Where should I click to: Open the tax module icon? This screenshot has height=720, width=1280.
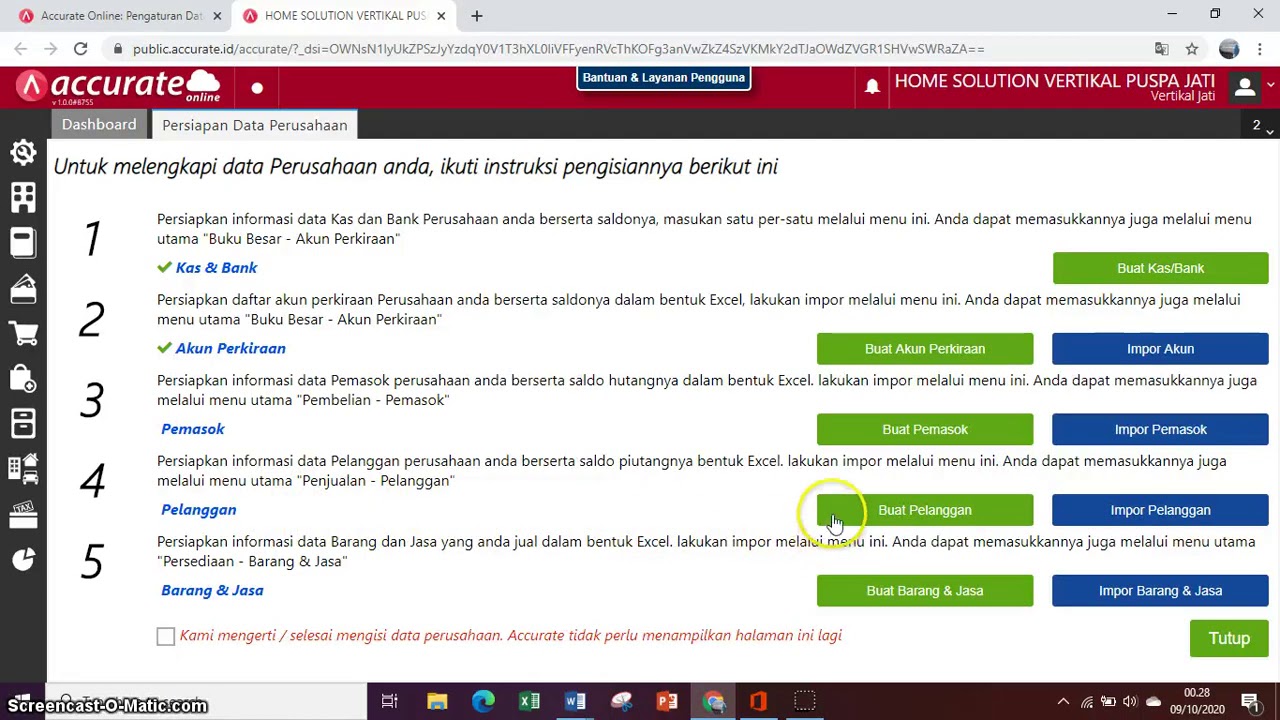[x=23, y=514]
